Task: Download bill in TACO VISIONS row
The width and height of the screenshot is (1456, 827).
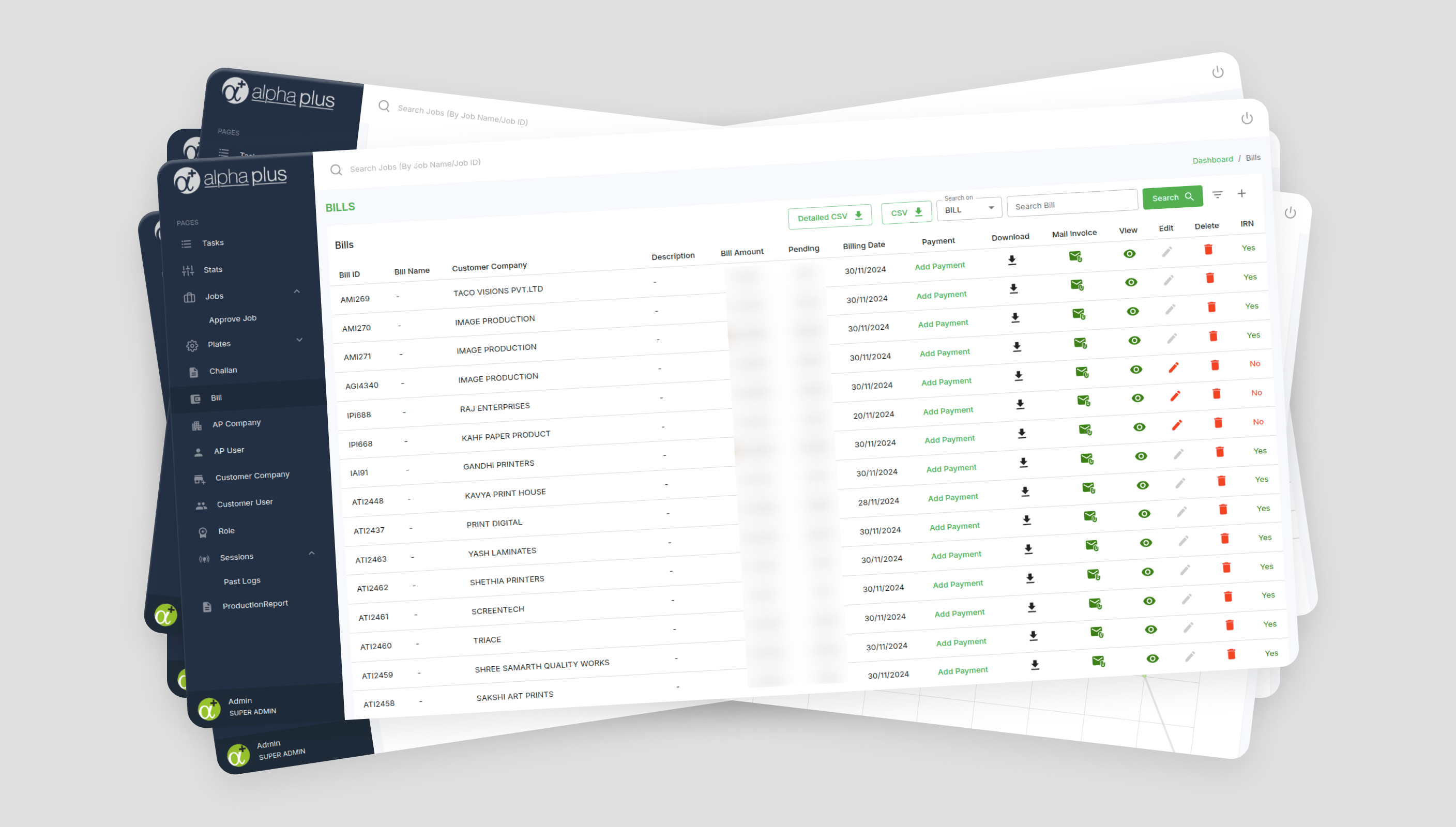Action: pos(1012,260)
